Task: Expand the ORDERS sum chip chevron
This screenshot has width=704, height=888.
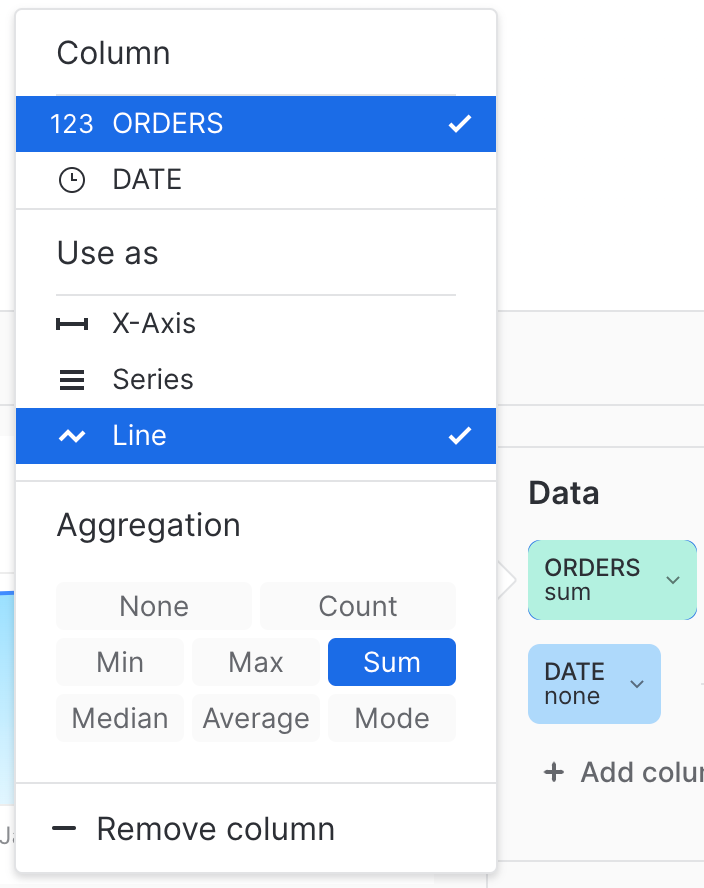Action: point(673,580)
